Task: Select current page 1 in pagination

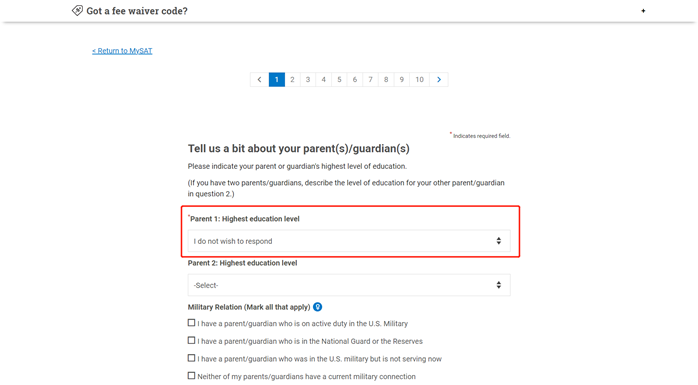Action: pos(277,80)
